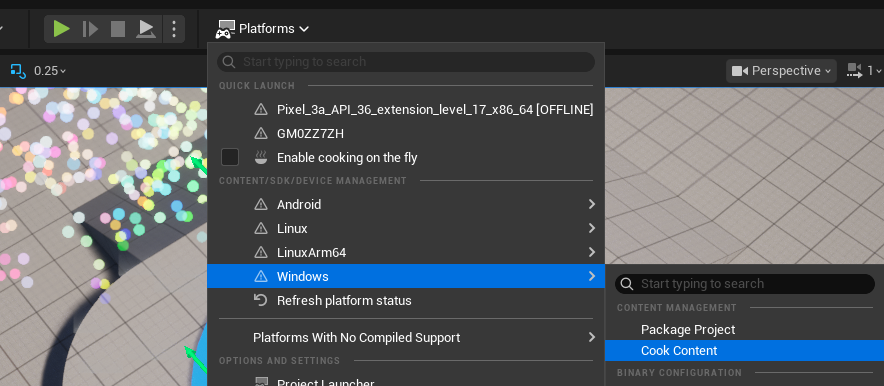Click the steaming bowl cooking icon
Image resolution: width=884 pixels, height=386 pixels.
click(260, 157)
